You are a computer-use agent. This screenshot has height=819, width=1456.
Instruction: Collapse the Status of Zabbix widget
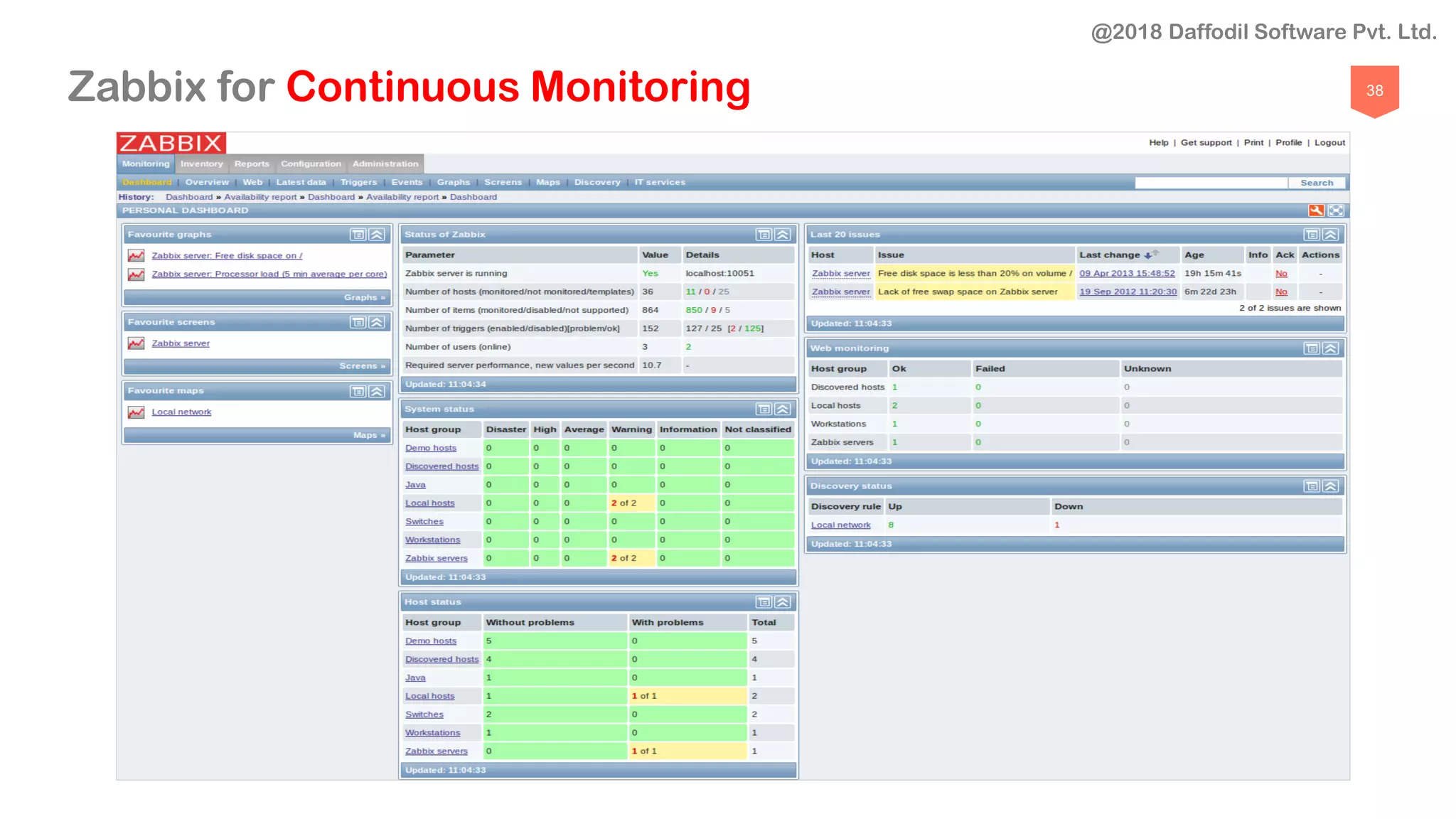coord(783,235)
